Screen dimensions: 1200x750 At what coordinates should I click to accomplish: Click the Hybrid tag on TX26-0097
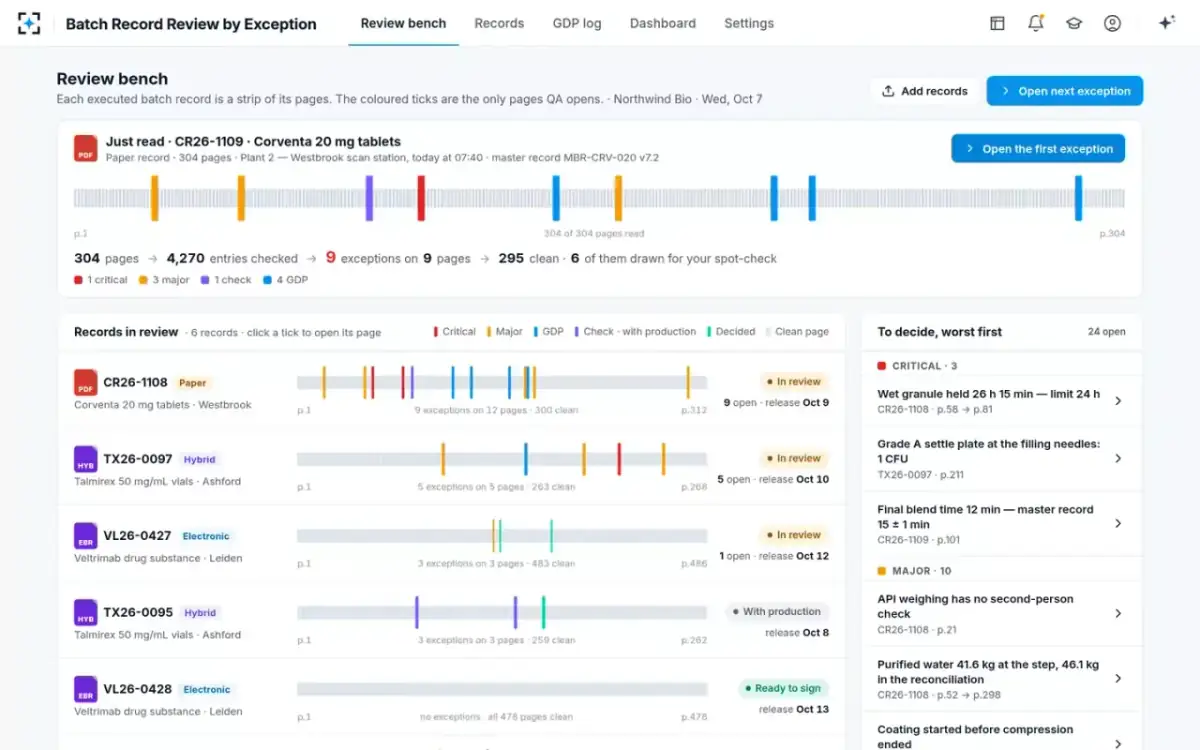pos(200,460)
